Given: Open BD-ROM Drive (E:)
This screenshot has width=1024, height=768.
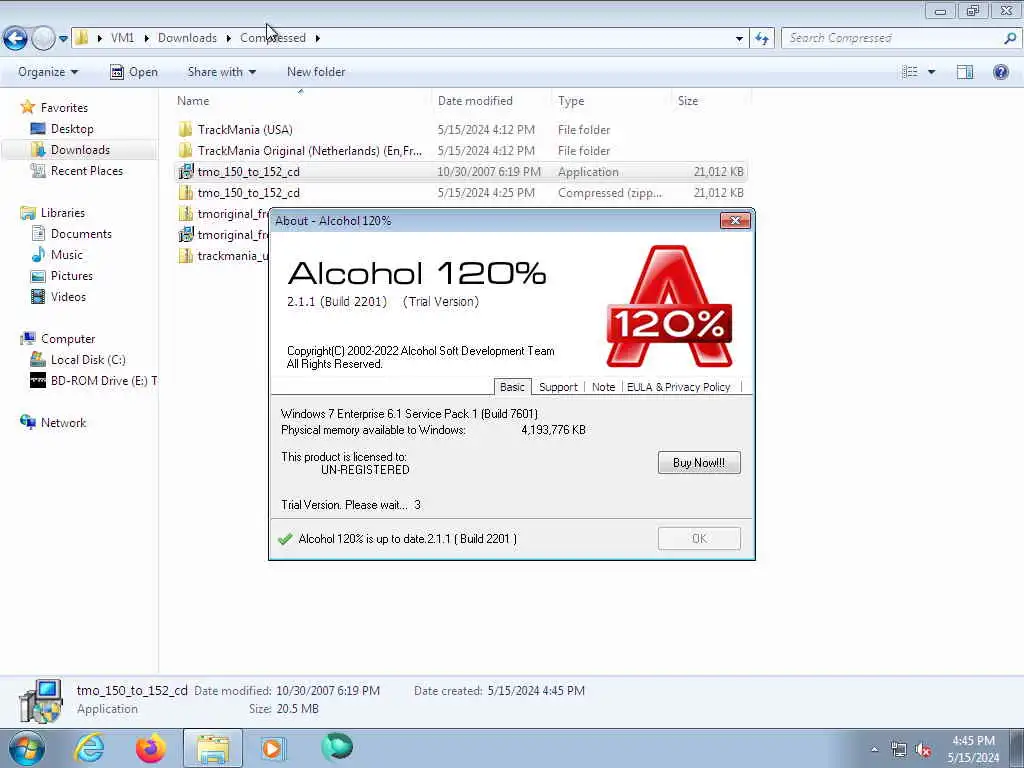Looking at the screenshot, I should point(93,381).
